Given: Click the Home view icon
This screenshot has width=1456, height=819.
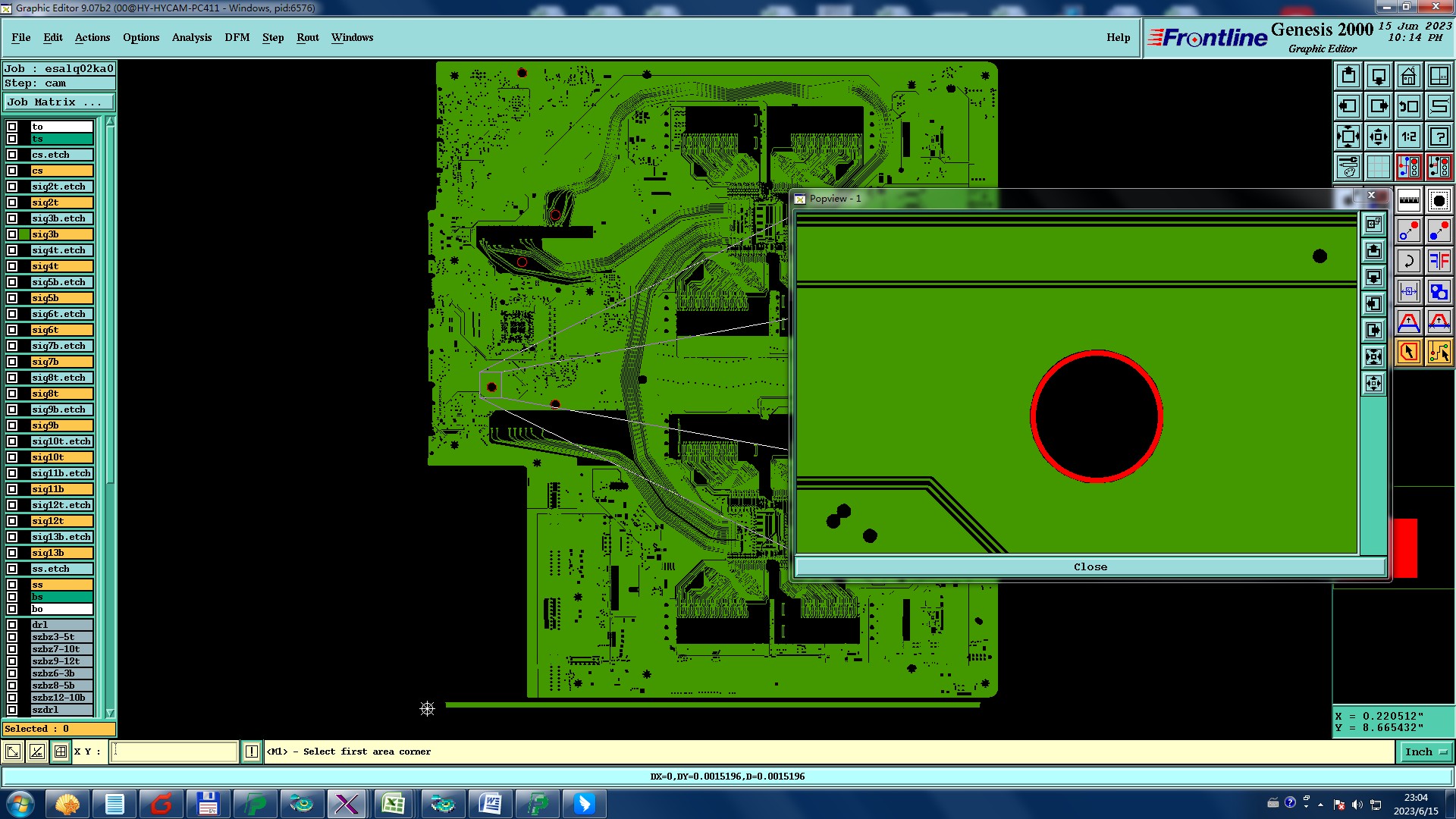Looking at the screenshot, I should pos(1408,76).
